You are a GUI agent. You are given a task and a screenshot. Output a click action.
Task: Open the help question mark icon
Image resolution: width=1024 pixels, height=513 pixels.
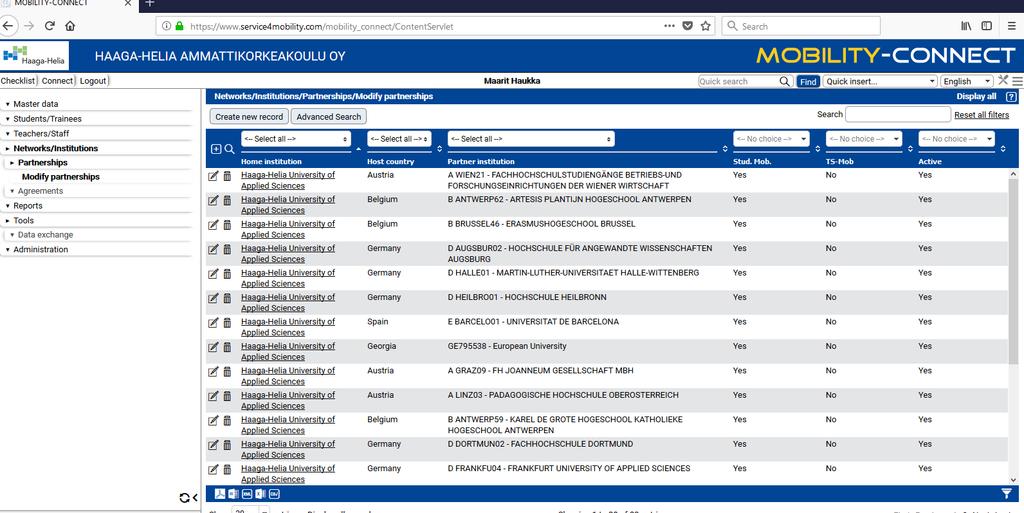coord(1011,97)
